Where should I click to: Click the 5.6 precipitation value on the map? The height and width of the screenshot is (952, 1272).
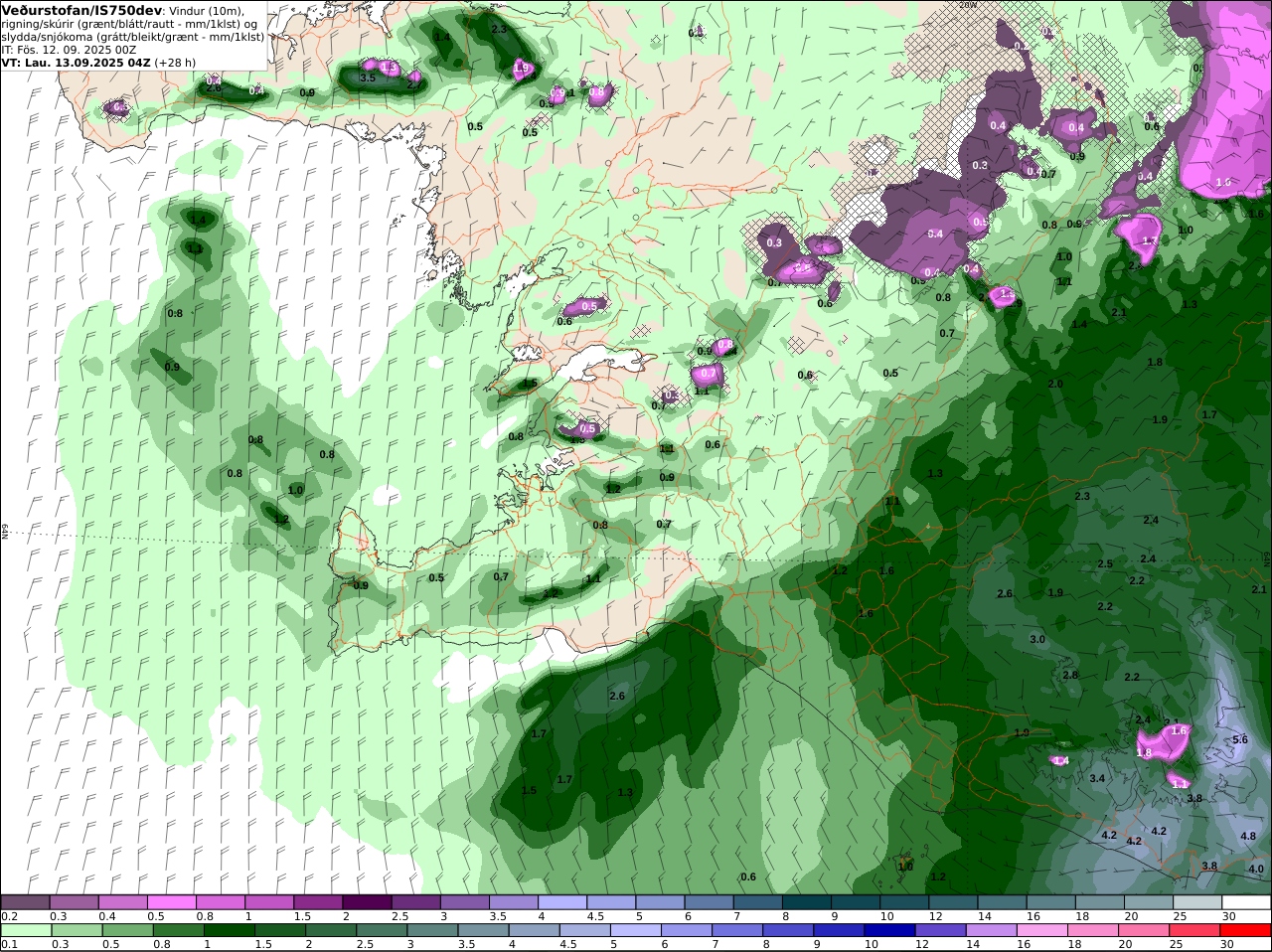point(1239,740)
